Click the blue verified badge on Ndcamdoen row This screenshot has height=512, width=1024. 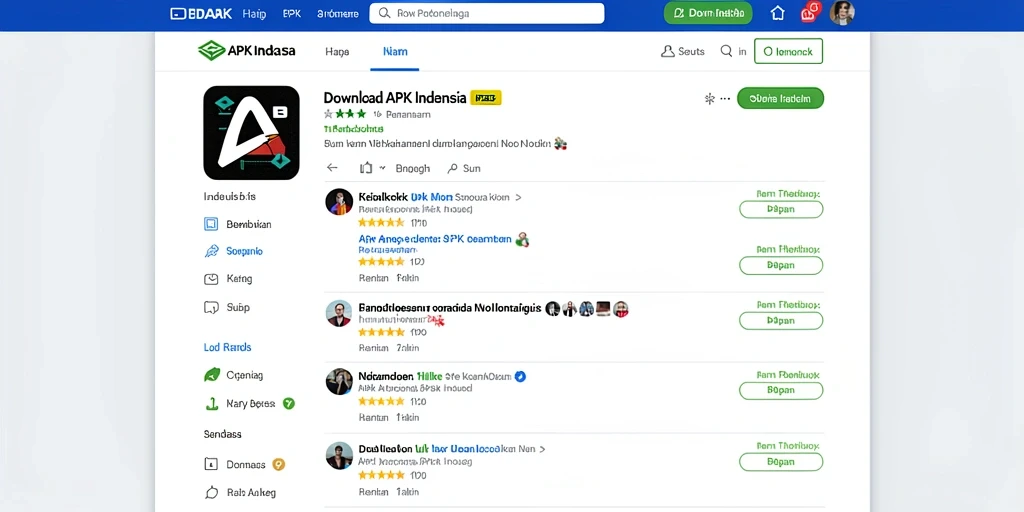coord(520,376)
